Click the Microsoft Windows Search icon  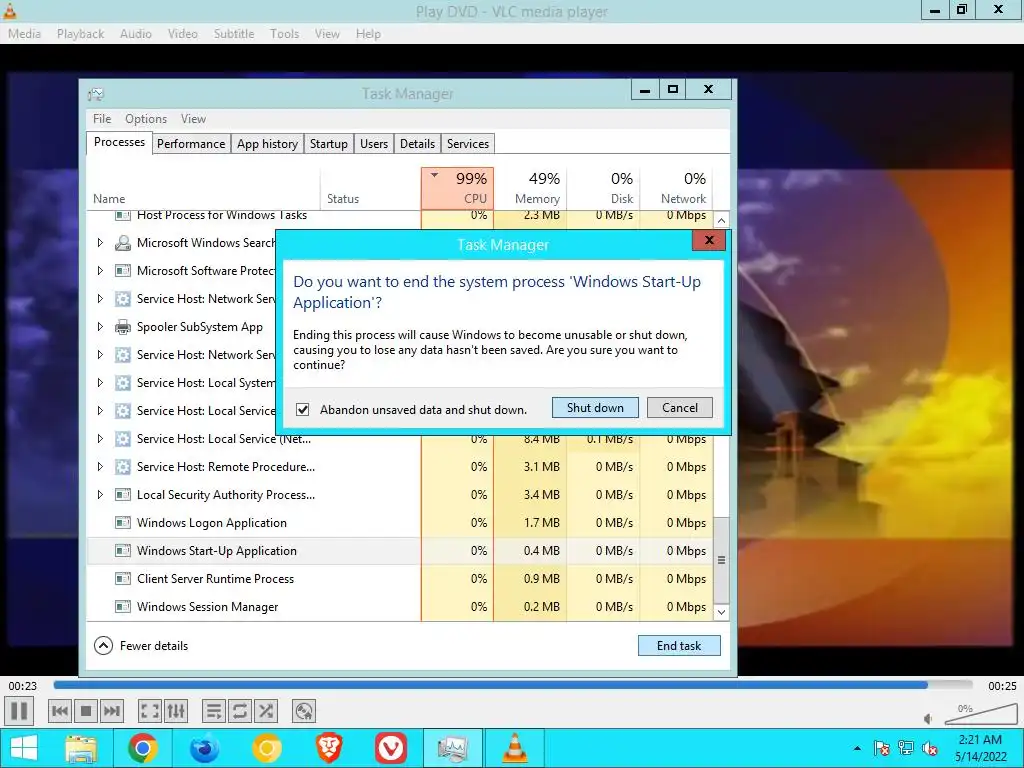122,243
